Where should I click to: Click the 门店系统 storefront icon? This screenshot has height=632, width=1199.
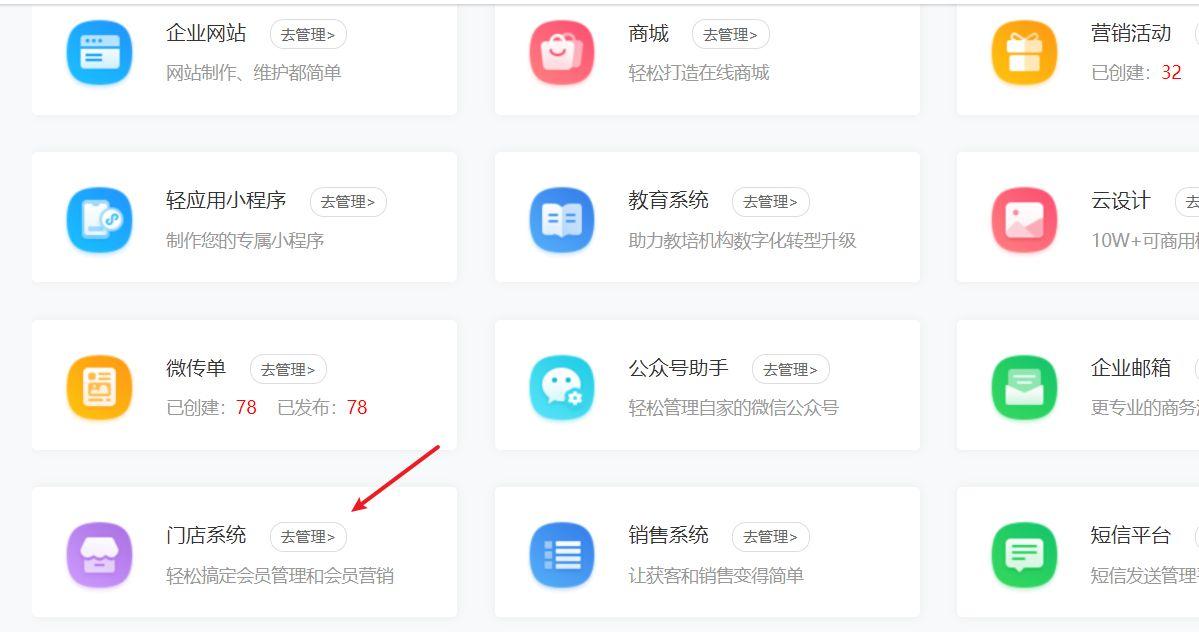click(99, 554)
